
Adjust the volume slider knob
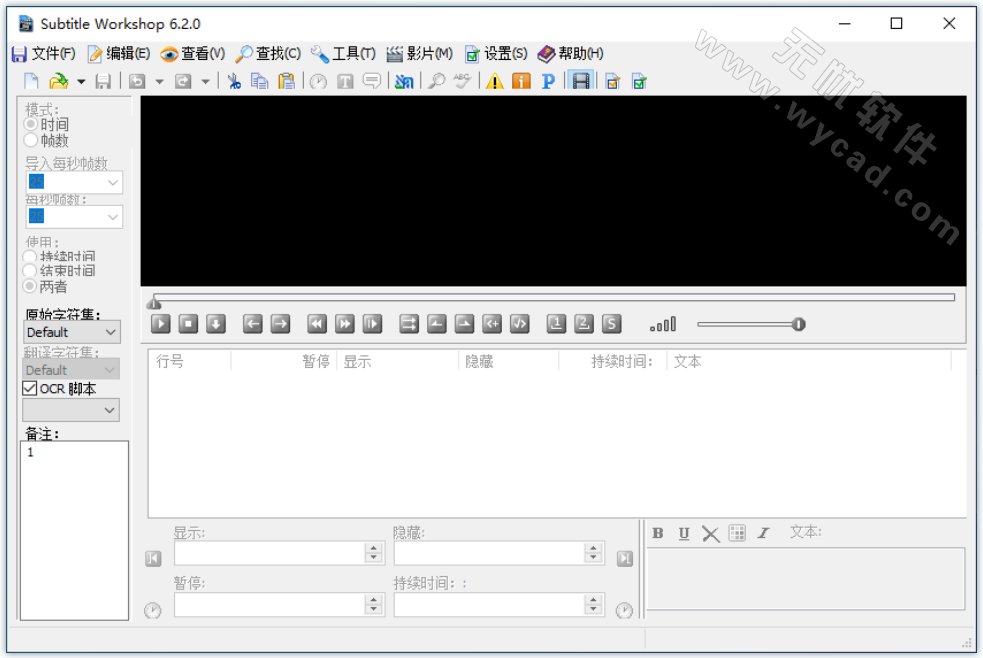pos(798,324)
